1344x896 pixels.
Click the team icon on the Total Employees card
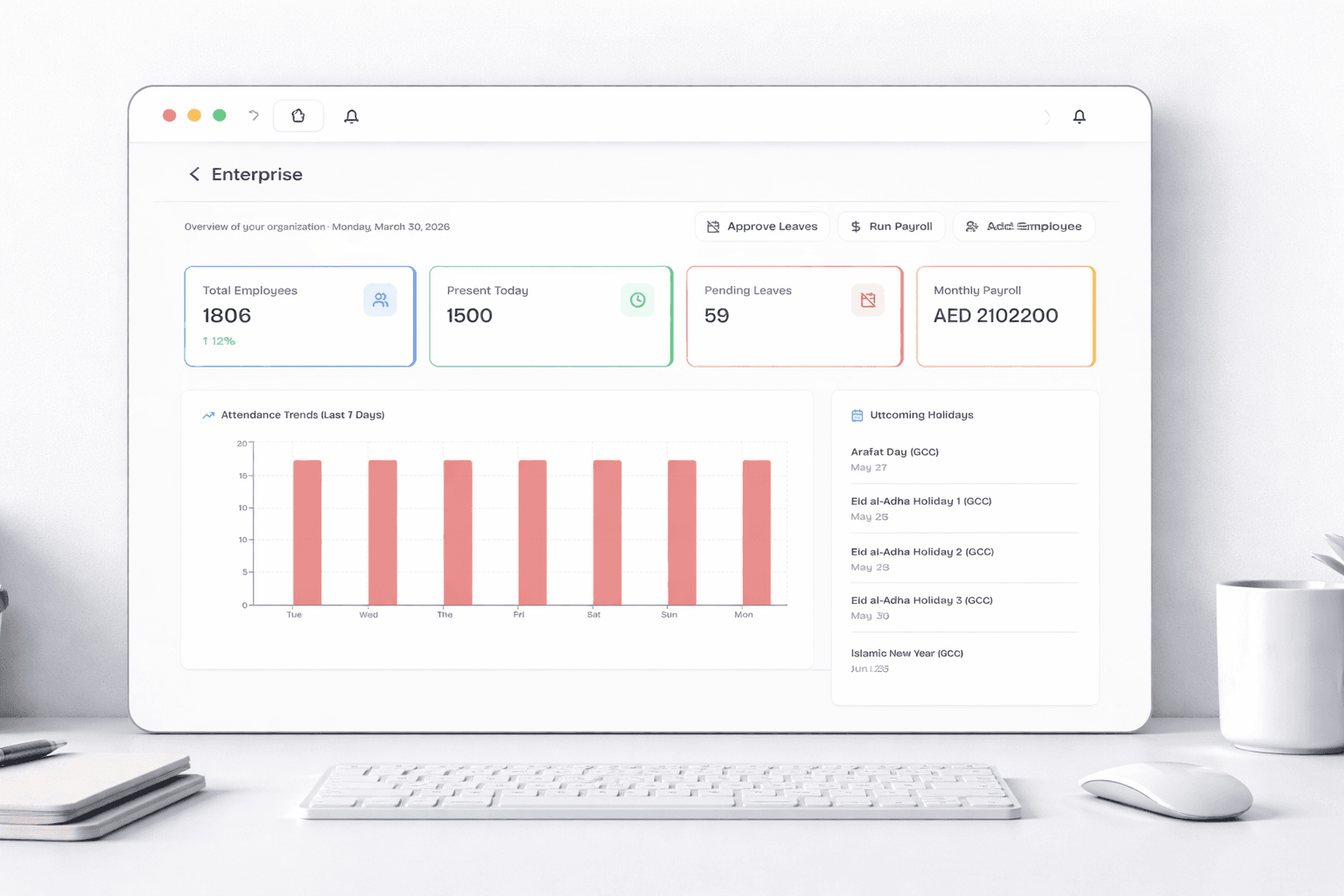click(x=380, y=299)
